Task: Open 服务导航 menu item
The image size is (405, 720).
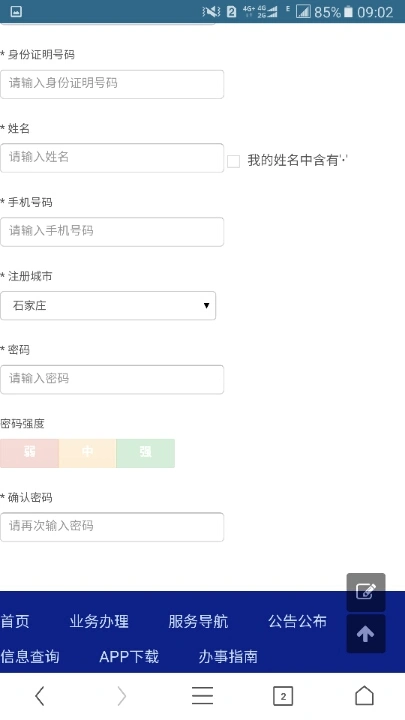Action: click(198, 621)
